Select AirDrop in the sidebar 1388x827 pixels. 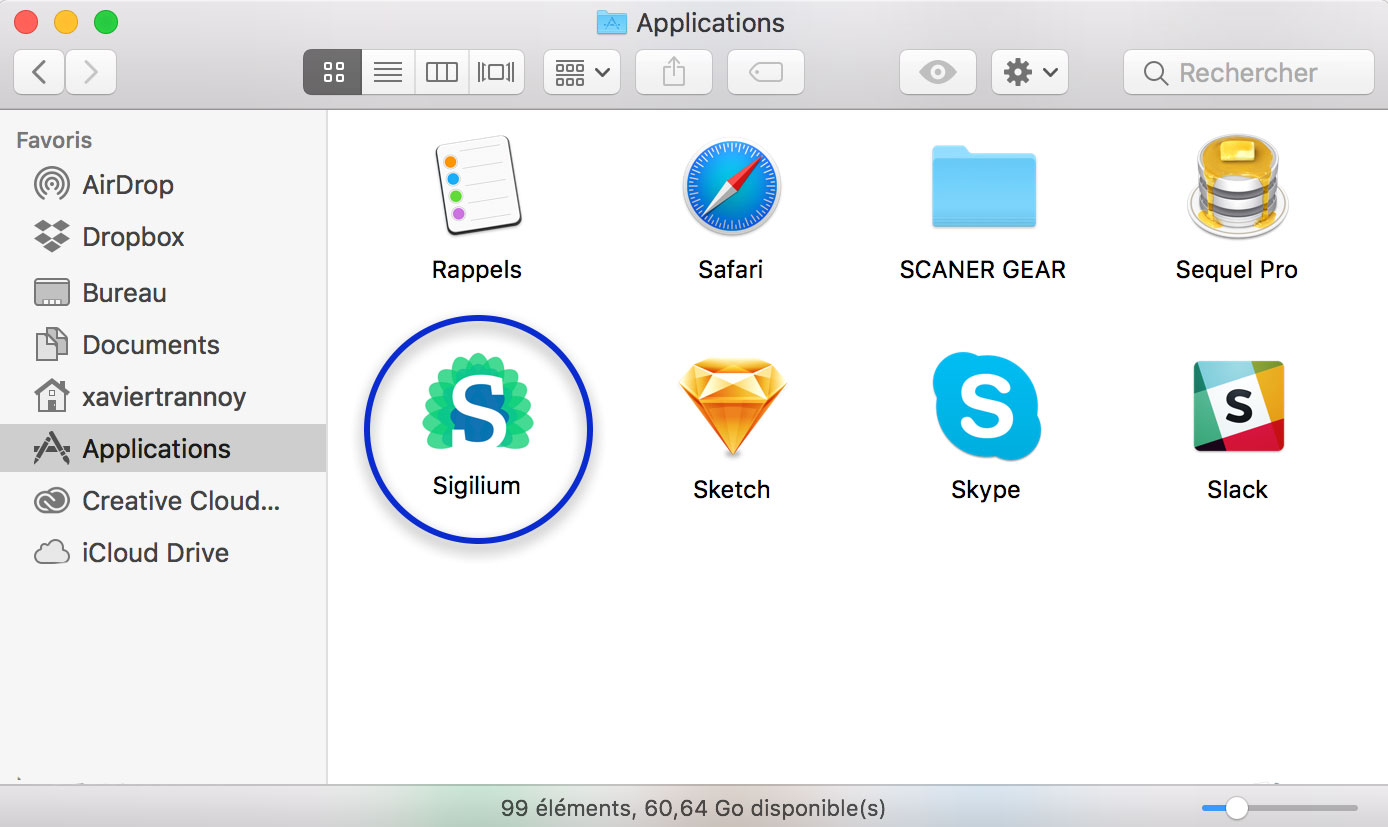point(163,185)
